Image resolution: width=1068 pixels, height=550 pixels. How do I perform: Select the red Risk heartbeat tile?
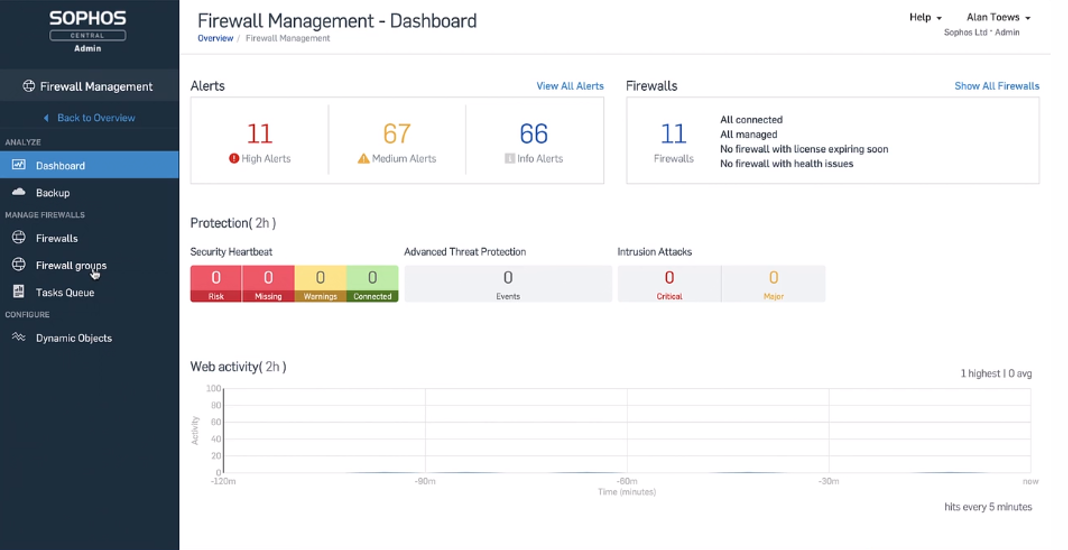216,284
